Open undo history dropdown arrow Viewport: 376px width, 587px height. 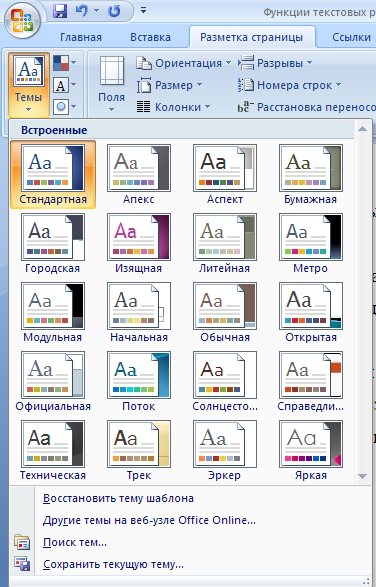coord(97,11)
